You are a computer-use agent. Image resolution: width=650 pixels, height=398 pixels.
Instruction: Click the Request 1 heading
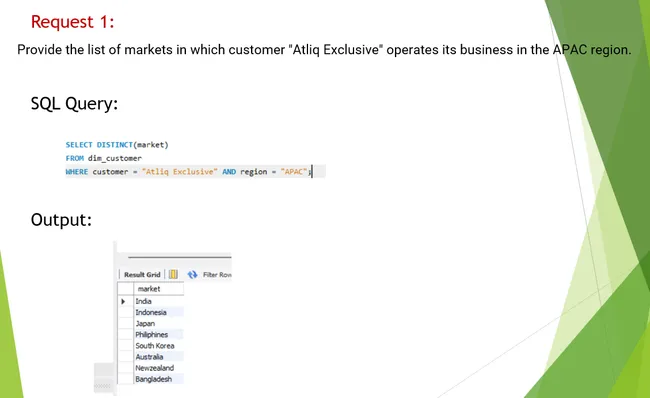tap(73, 22)
